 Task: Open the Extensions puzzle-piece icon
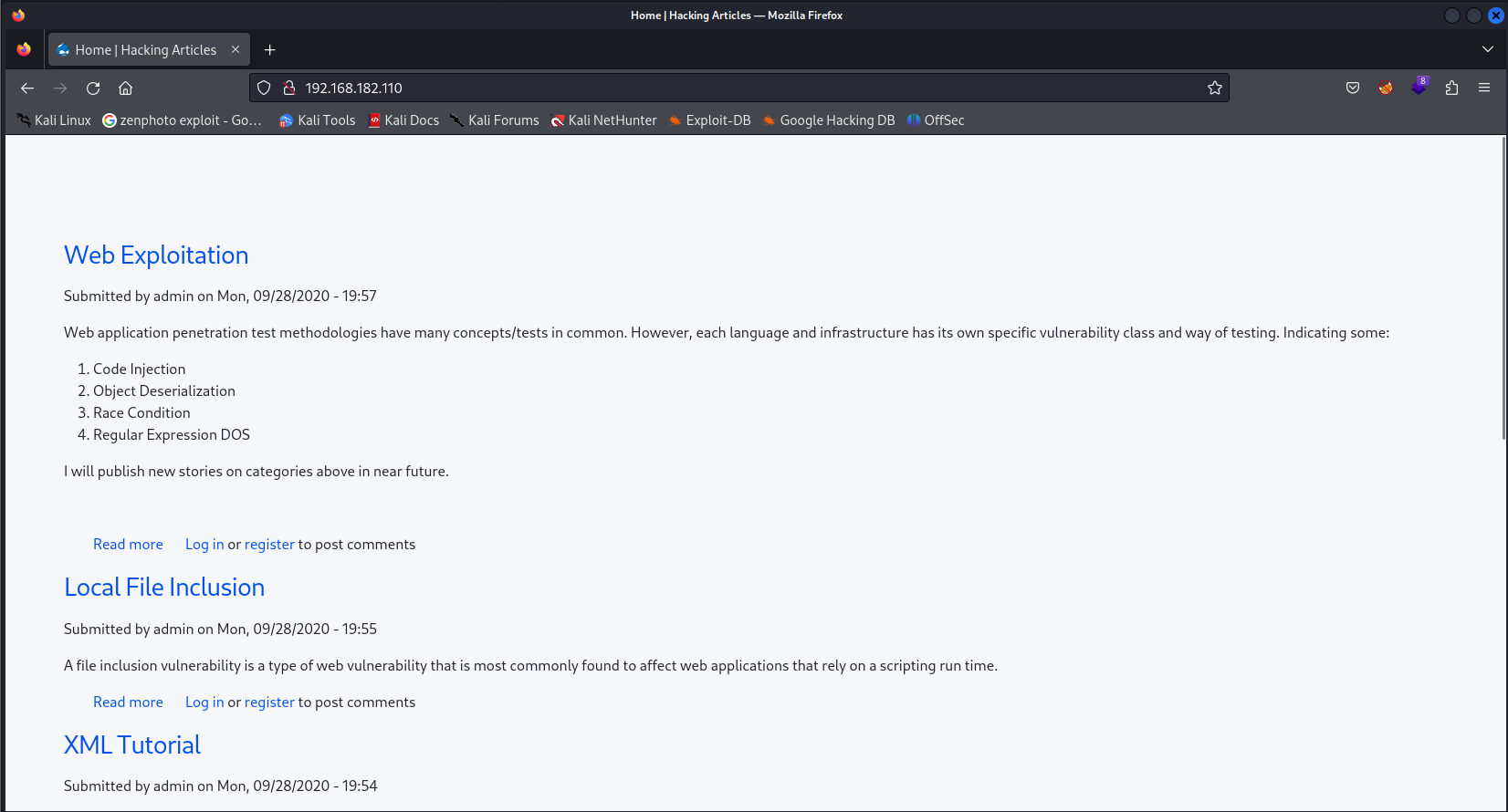1451,88
